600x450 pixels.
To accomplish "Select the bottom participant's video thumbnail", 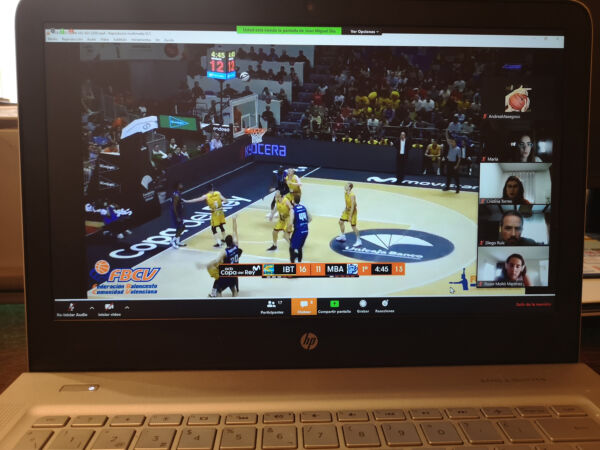I will pos(513,266).
